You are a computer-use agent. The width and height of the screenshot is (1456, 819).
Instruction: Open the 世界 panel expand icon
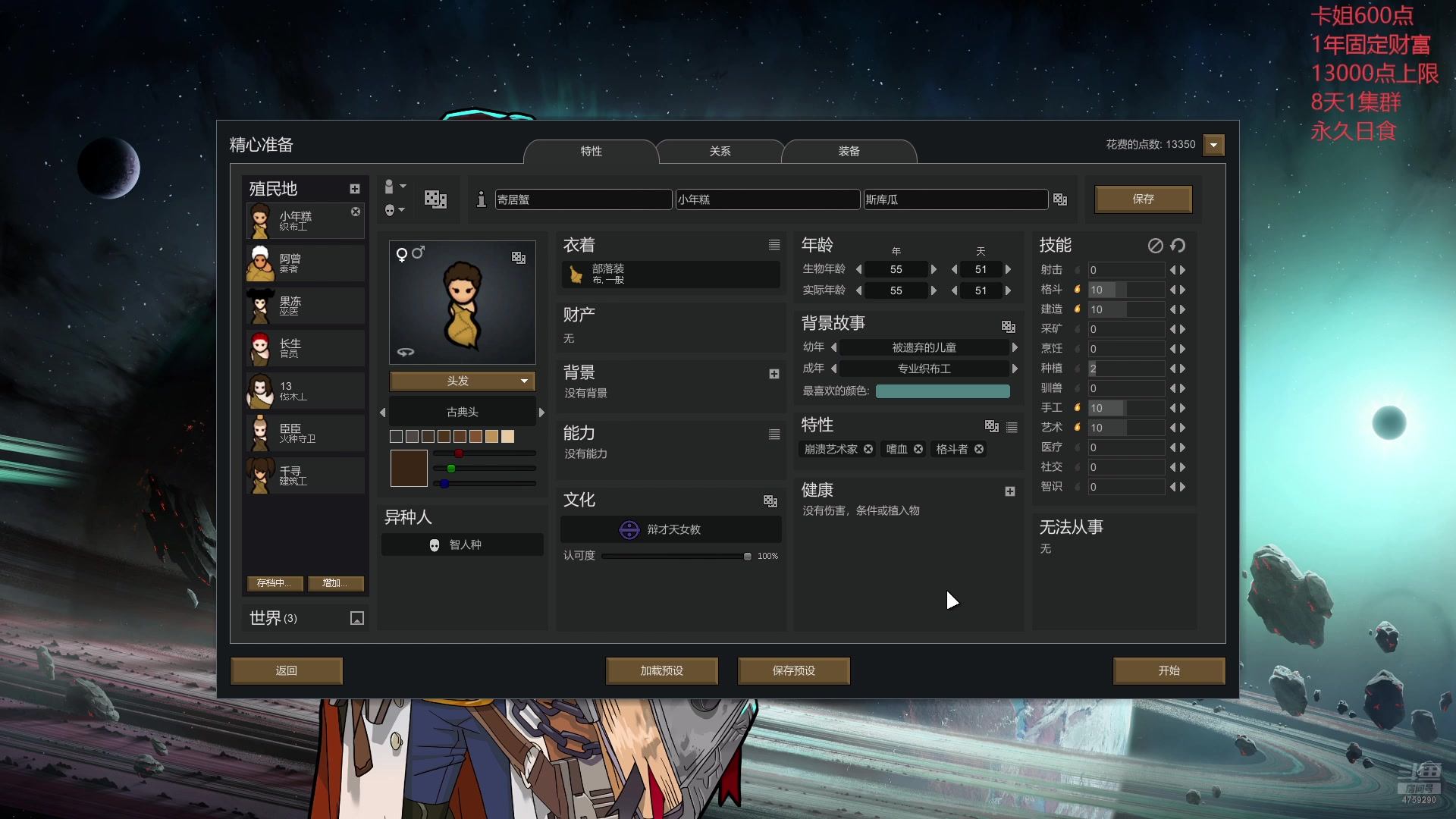[x=357, y=618]
